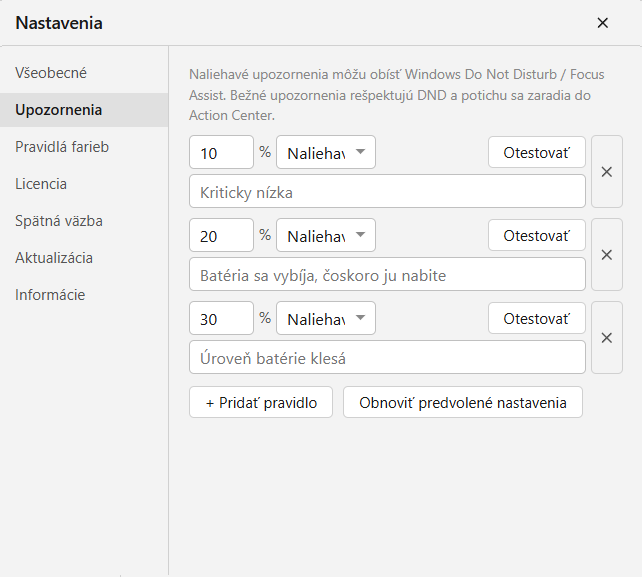This screenshot has height=577, width=642.
Task: Open the Spätná väzba section
Action: [84, 221]
